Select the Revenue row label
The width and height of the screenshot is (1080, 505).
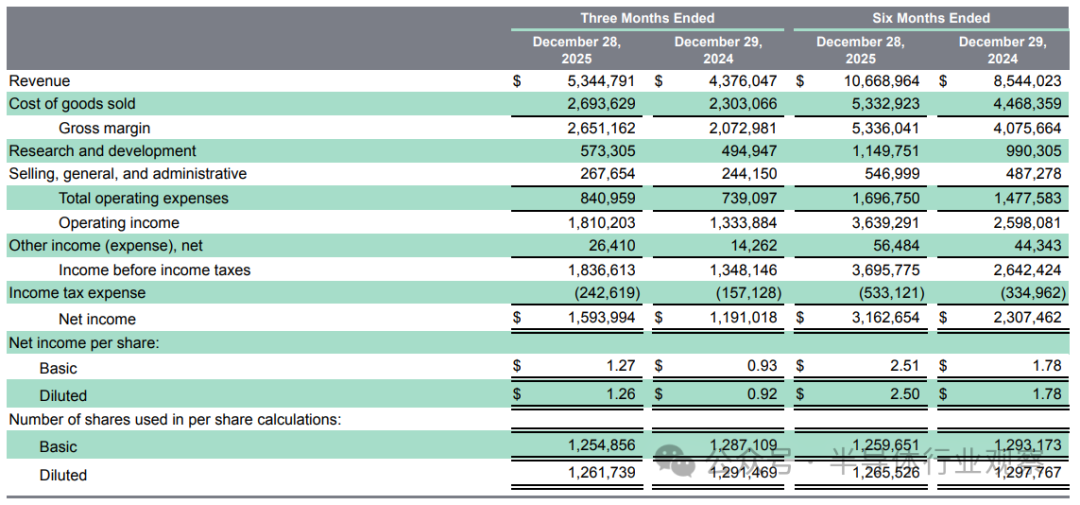click(40, 81)
